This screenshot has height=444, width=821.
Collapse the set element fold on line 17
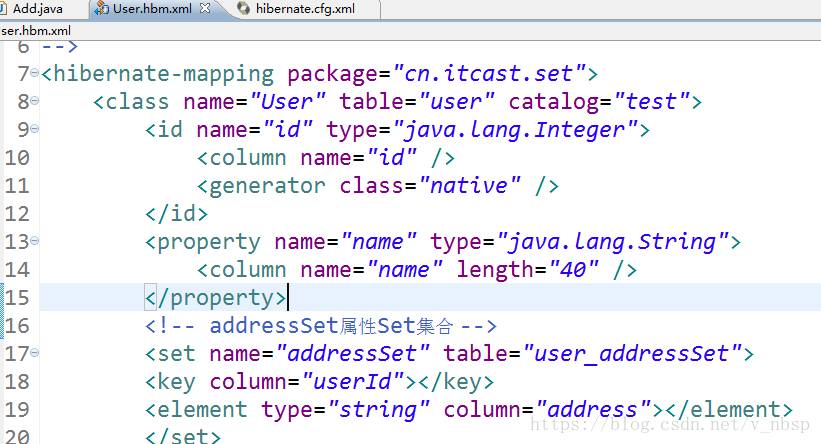pyautogui.click(x=35, y=353)
